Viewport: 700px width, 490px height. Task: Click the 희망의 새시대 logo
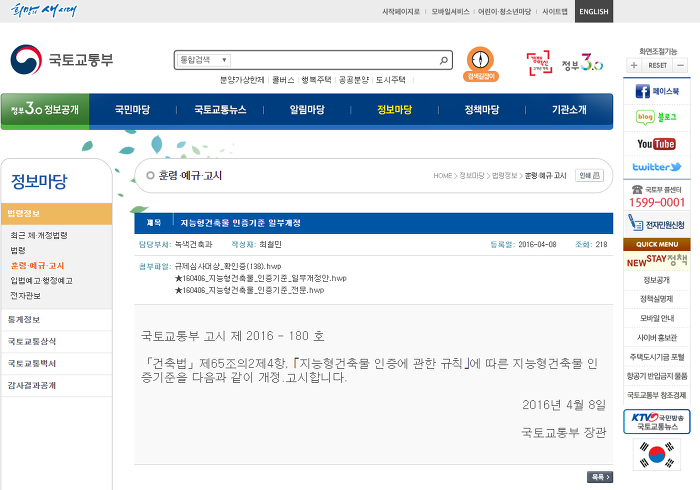[43, 10]
